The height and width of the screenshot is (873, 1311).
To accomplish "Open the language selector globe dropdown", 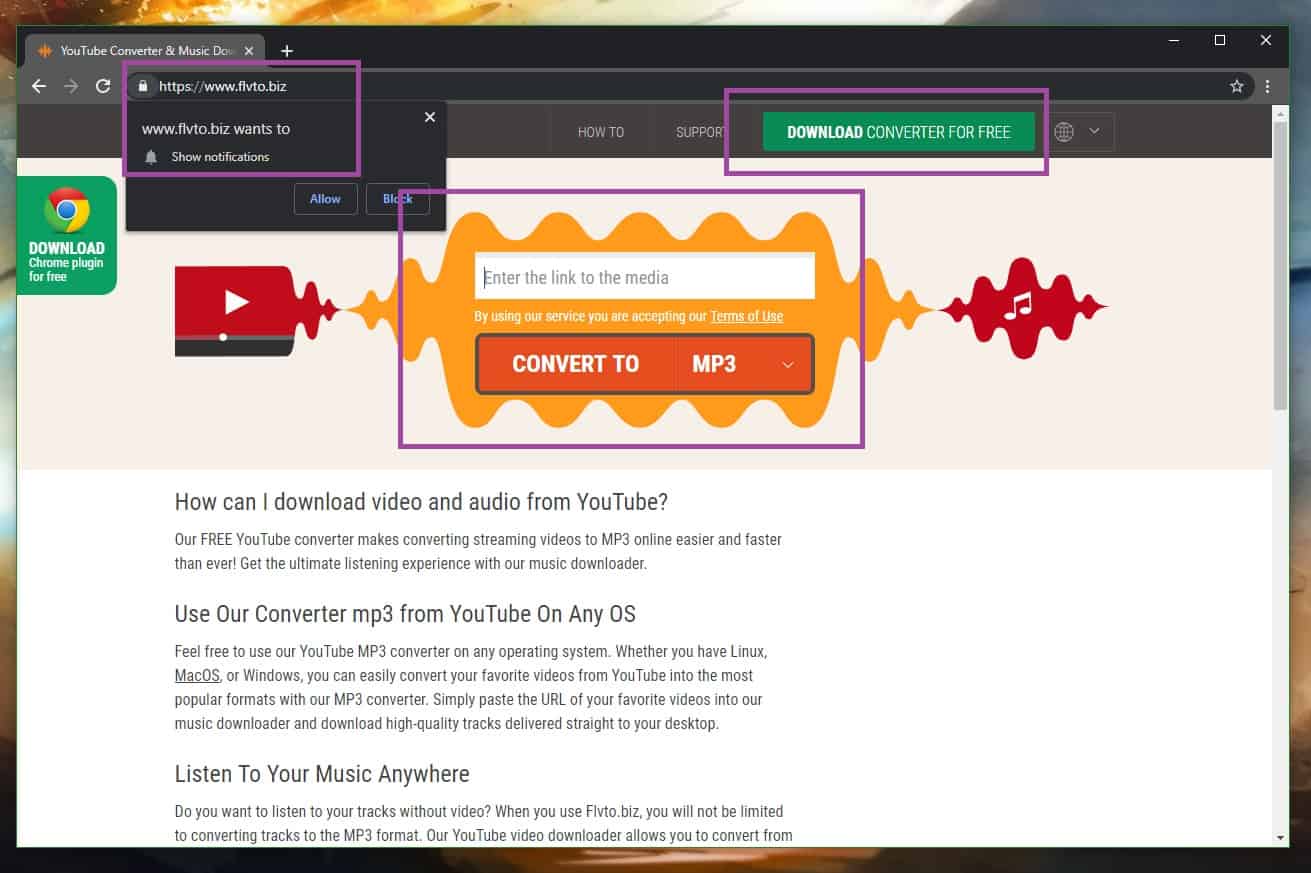I will tap(1077, 132).
